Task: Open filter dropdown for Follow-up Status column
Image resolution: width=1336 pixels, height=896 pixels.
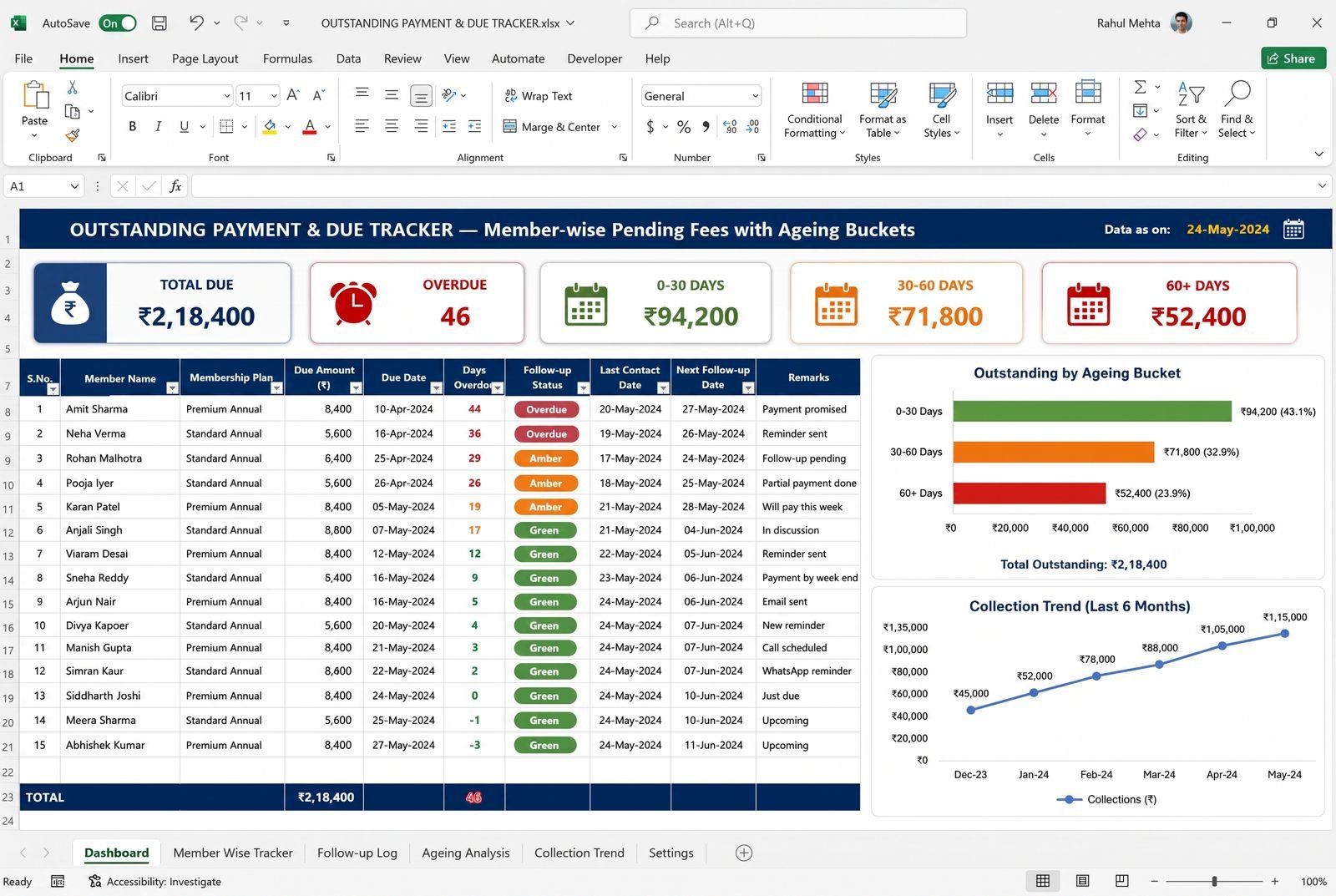Action: [583, 388]
